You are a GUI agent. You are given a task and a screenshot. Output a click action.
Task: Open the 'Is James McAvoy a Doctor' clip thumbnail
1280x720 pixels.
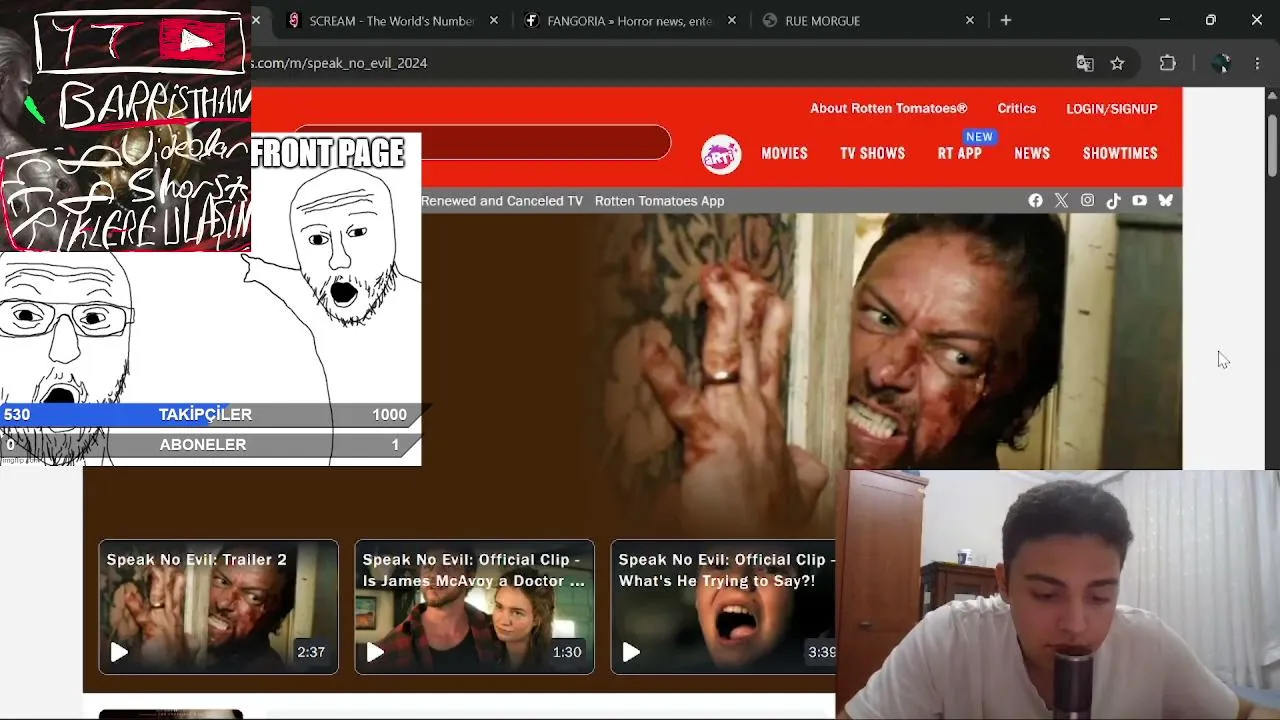pos(475,607)
